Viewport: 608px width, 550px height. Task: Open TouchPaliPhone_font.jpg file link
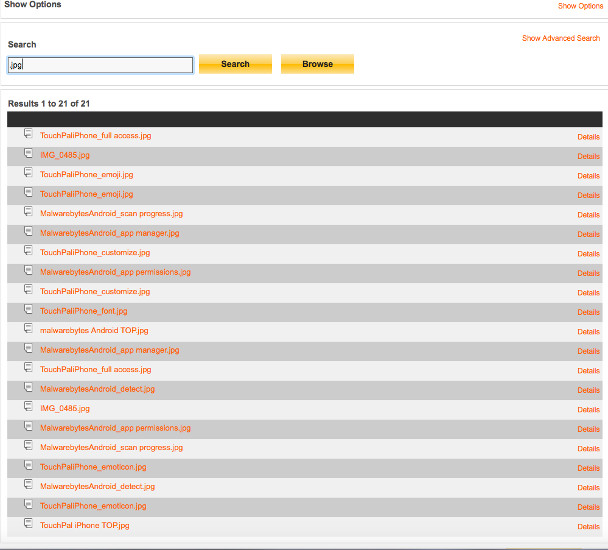[84, 311]
